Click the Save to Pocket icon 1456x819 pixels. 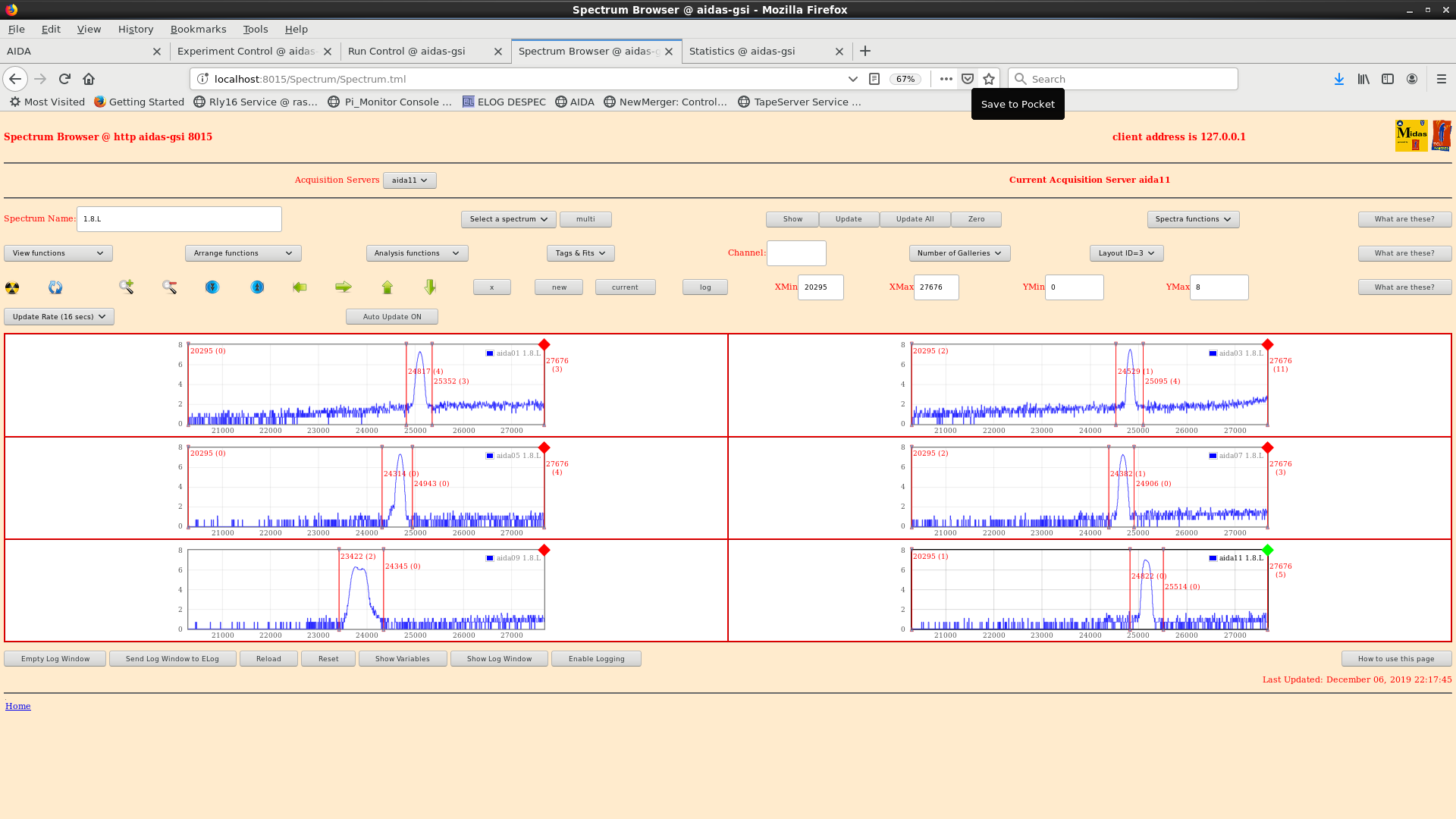(968, 79)
